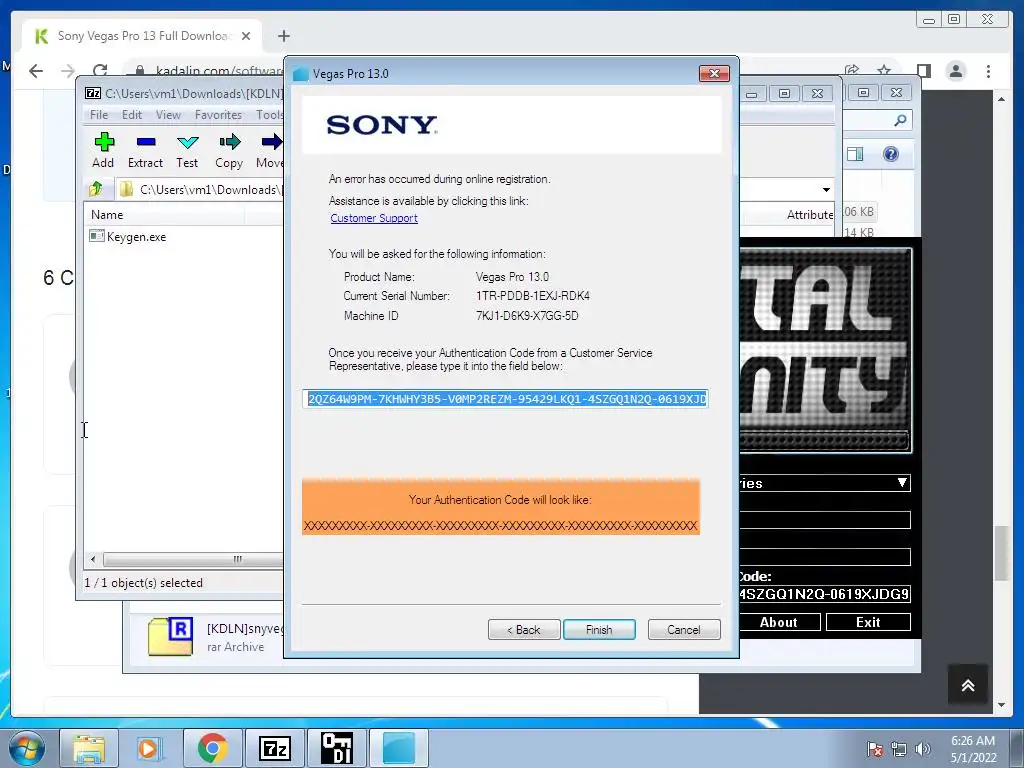The image size is (1024, 768).
Task: Click Chrome back navigation arrow
Action: 36,71
